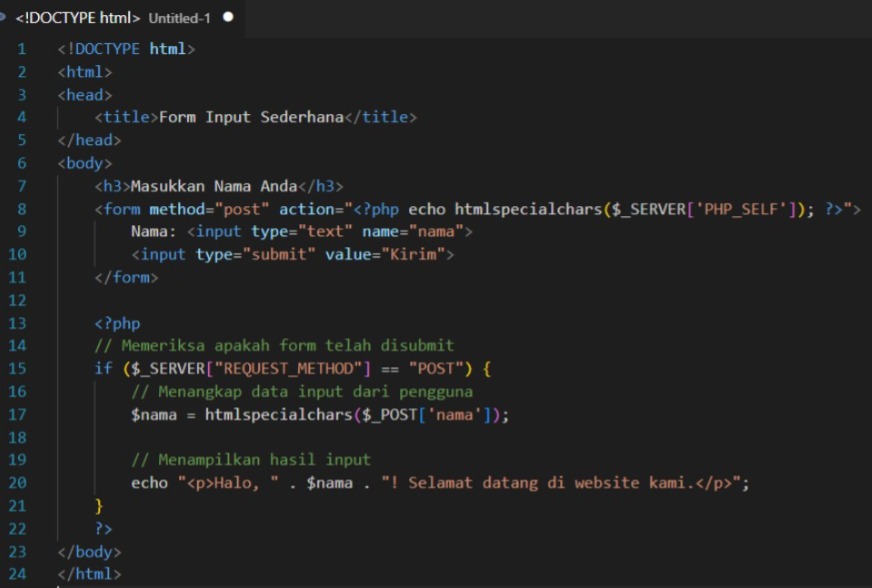Click the DOCTYPE declaration on line 1
The width and height of the screenshot is (872, 588).
click(126, 49)
